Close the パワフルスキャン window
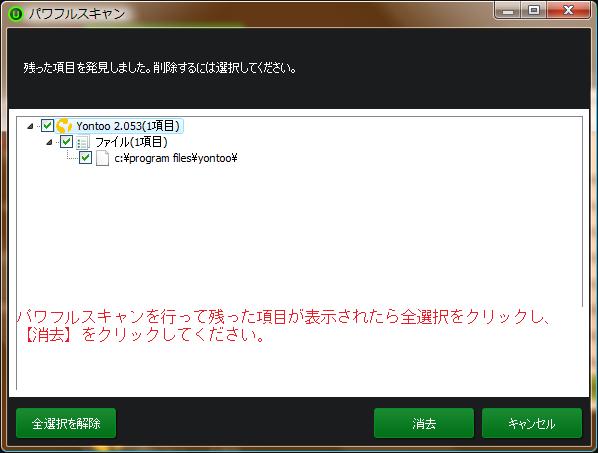598x453 pixels. (x=568, y=10)
